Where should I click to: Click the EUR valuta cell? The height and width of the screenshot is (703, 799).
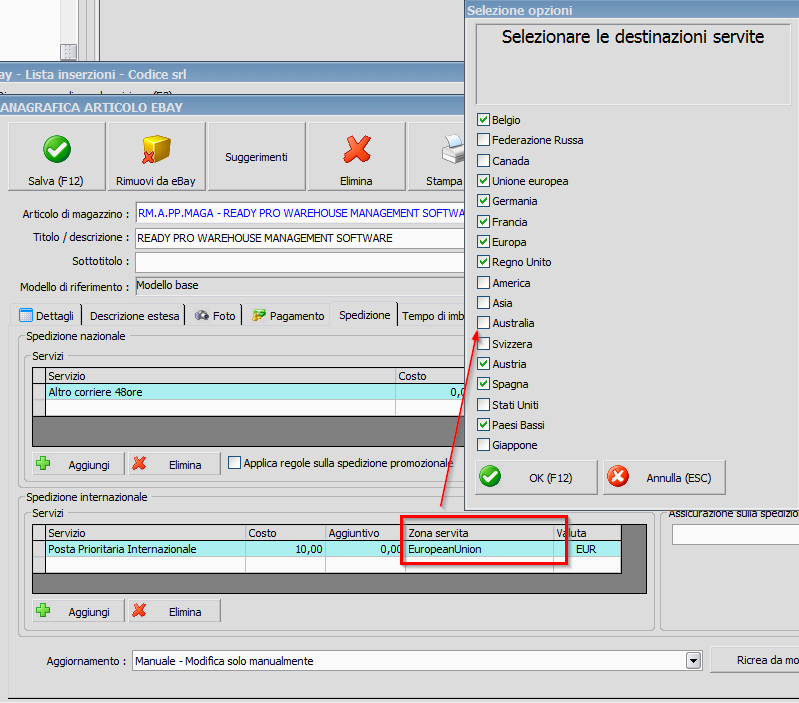pos(587,549)
